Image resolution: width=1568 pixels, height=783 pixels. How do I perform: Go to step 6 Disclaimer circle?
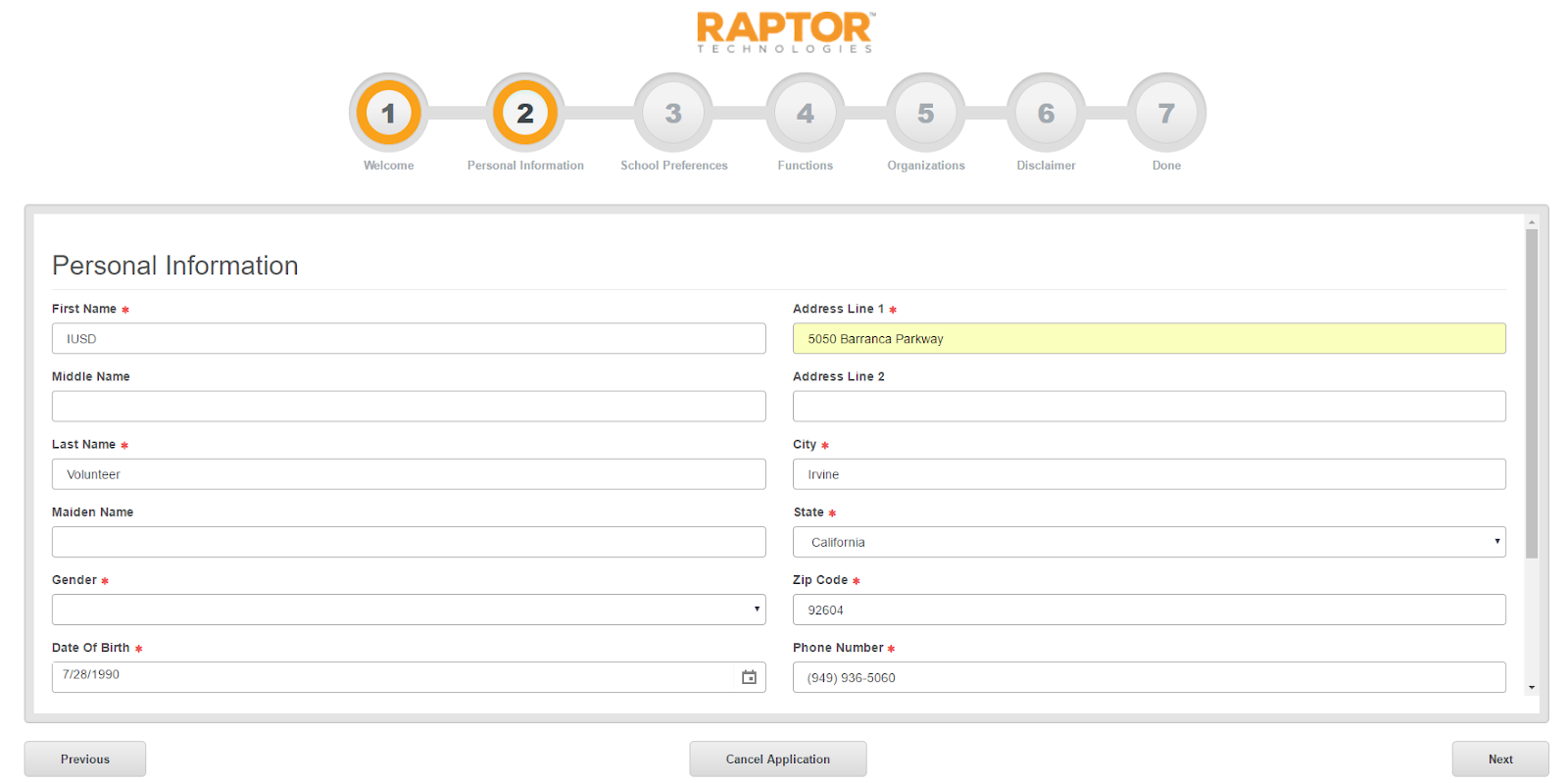[x=1046, y=114]
